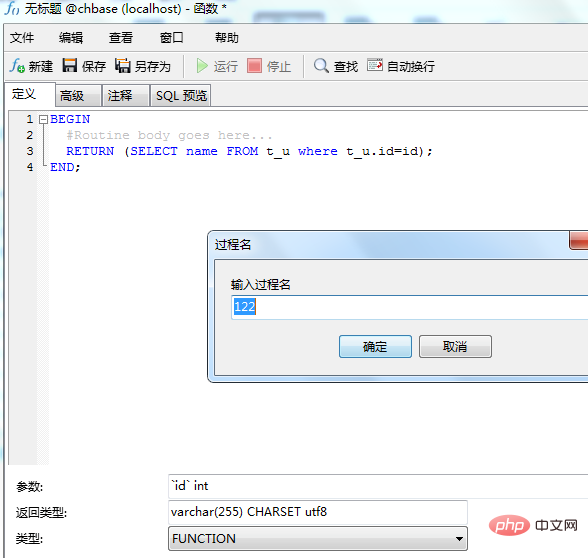Click the 返回类型: label
The width and height of the screenshot is (588, 558).
[41, 512]
